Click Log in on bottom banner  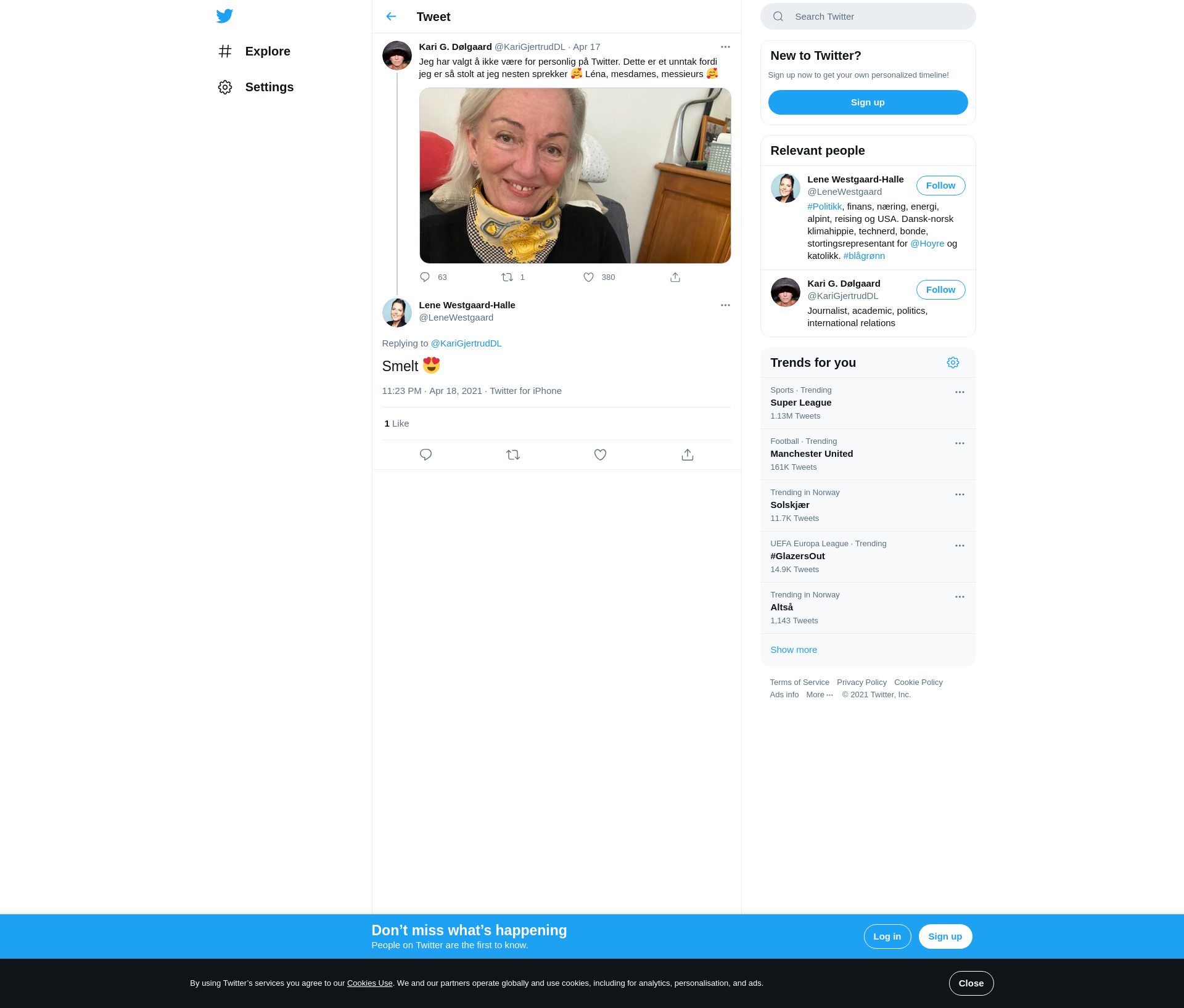pos(887,936)
